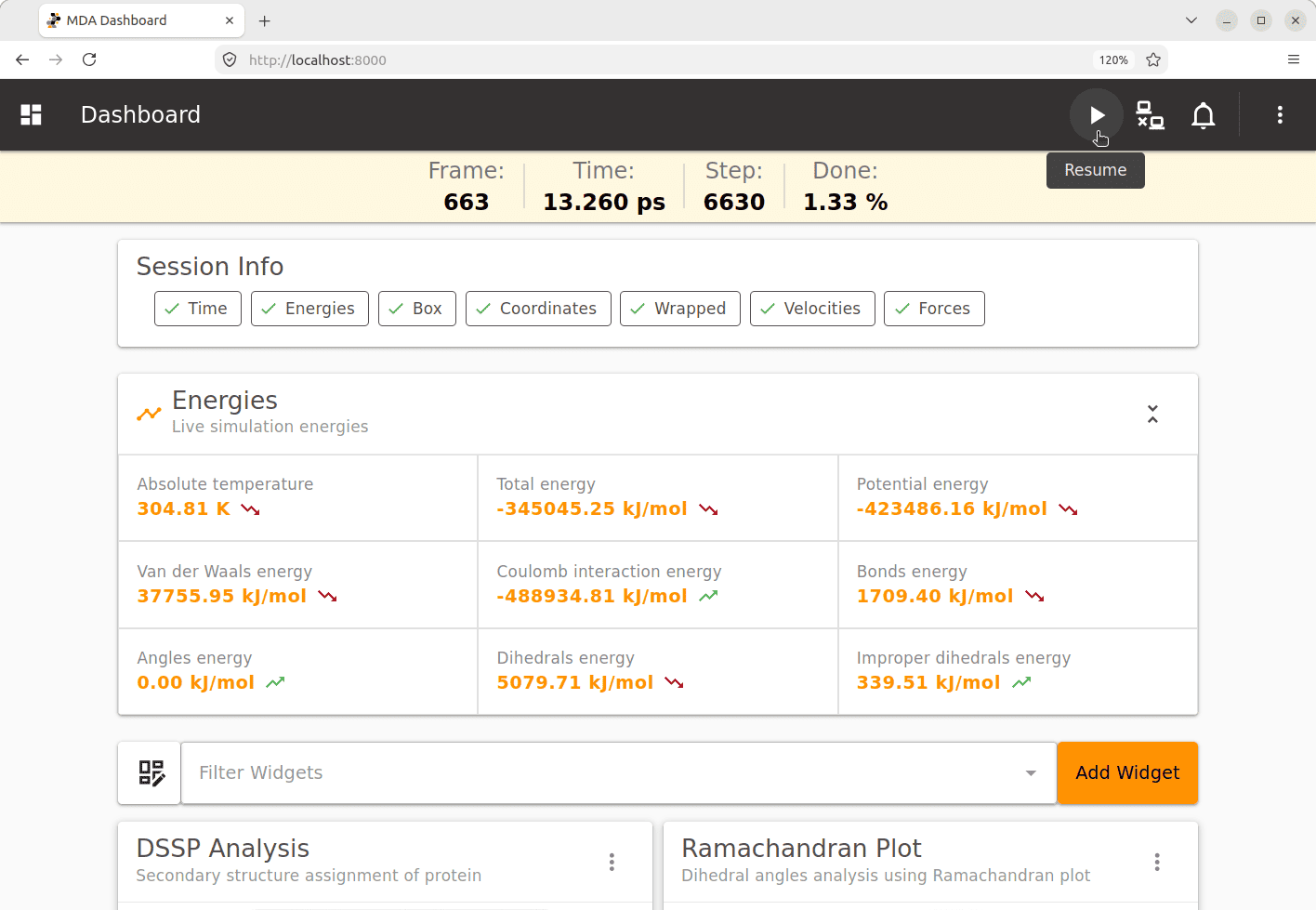Click the trend icon beside Angles energy
Image resolution: width=1316 pixels, height=910 pixels.
point(275,682)
